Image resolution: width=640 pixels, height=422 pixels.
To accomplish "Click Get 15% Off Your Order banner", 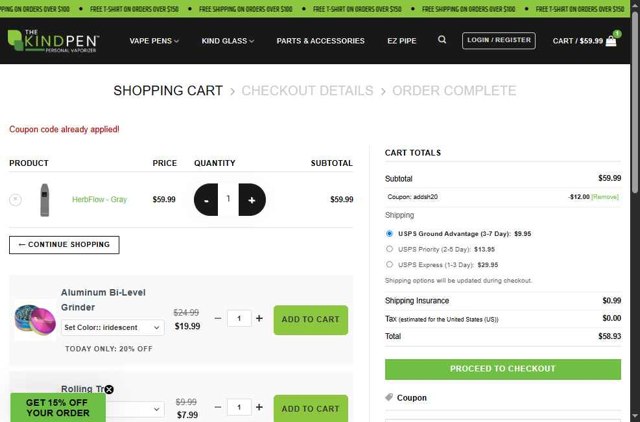I will coord(58,407).
